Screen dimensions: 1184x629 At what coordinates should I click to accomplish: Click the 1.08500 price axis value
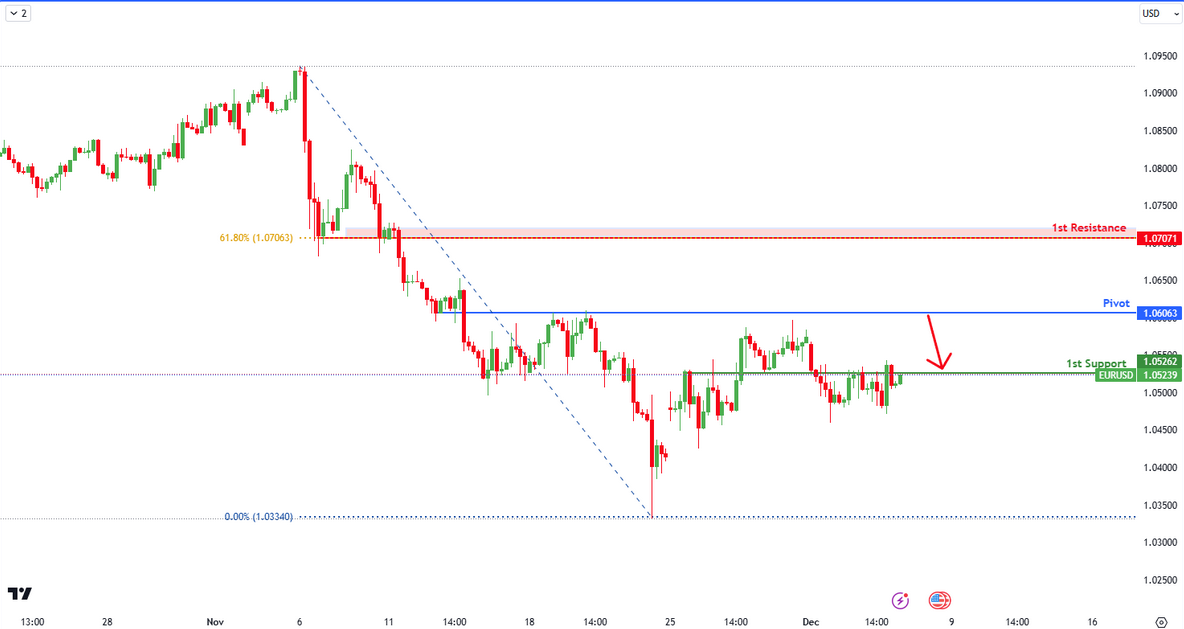1160,131
